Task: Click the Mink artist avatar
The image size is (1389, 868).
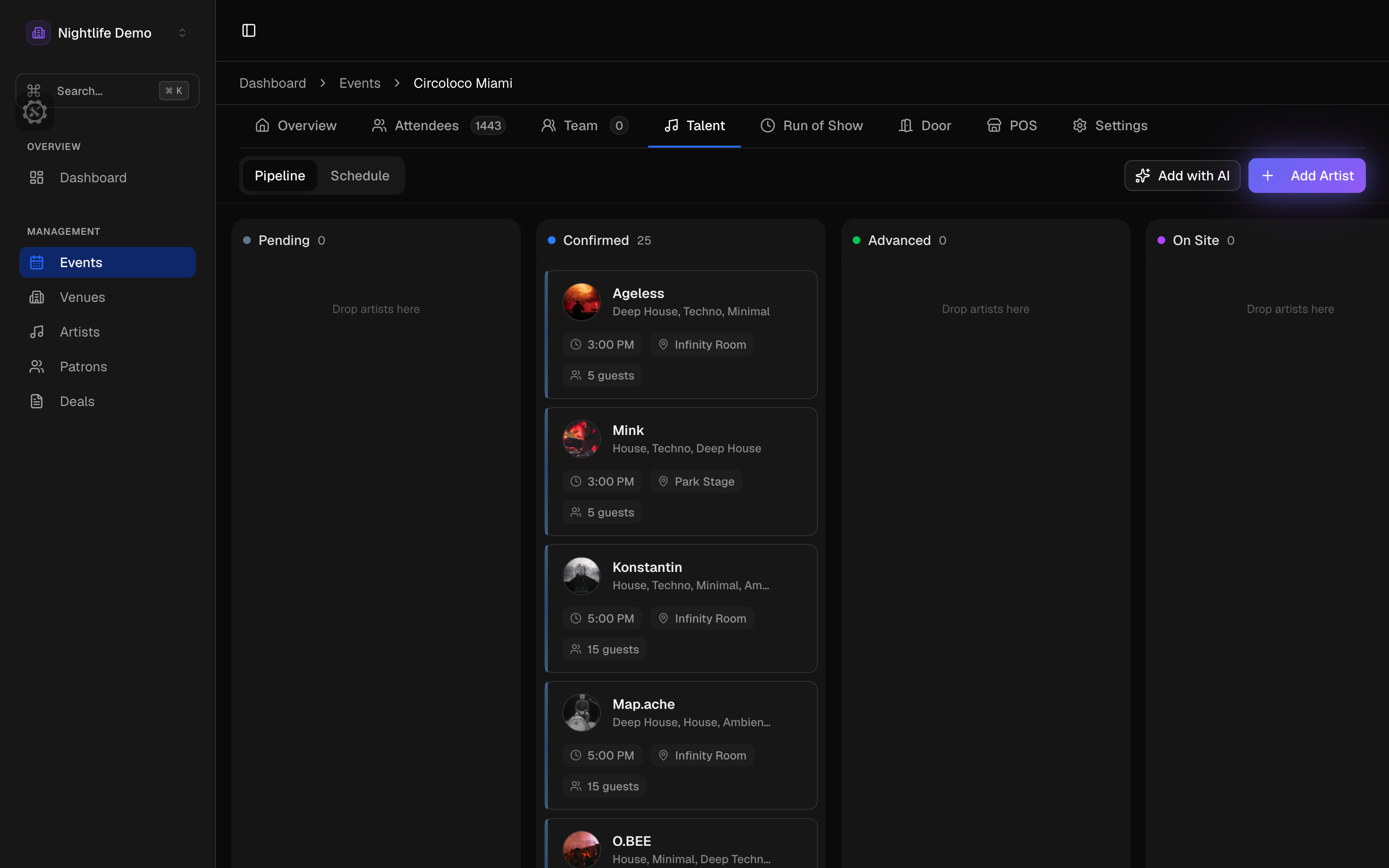Action: 582,439
